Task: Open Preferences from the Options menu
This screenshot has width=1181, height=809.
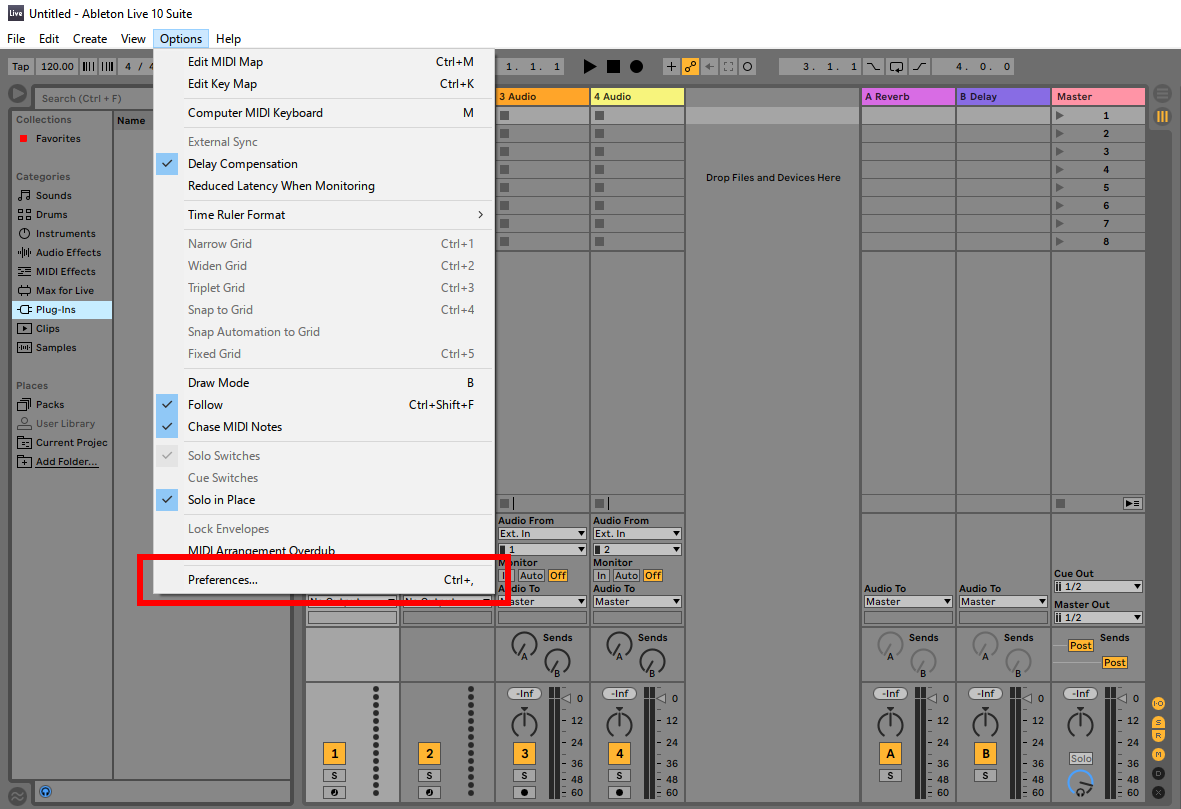Action: pyautogui.click(x=324, y=580)
